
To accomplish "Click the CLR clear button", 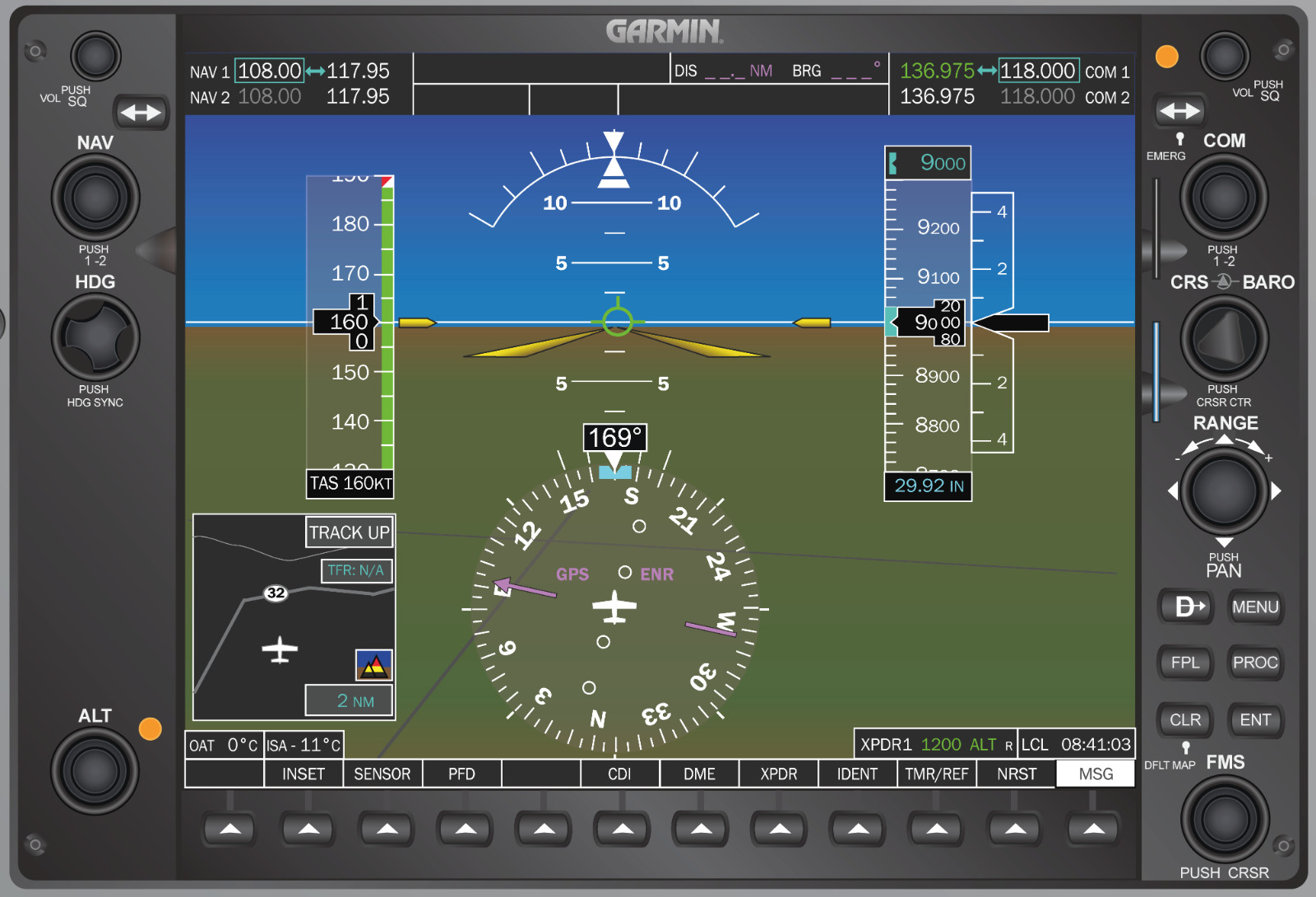I will [1185, 720].
